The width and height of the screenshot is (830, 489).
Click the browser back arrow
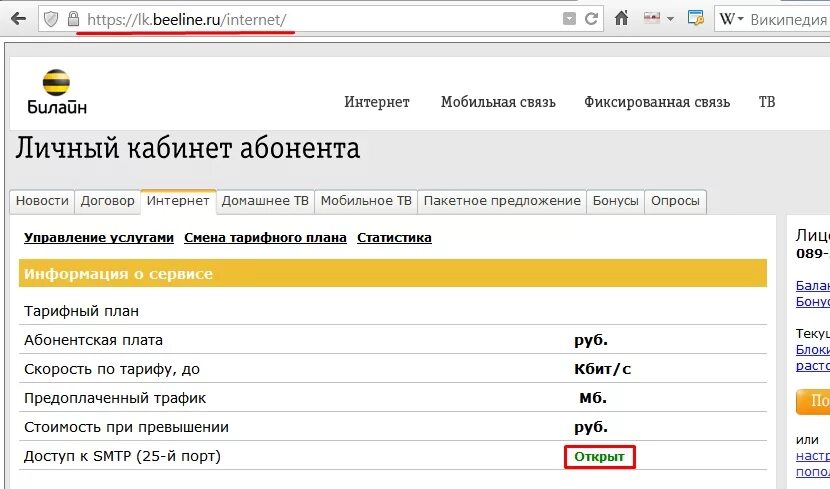pyautogui.click(x=18, y=20)
